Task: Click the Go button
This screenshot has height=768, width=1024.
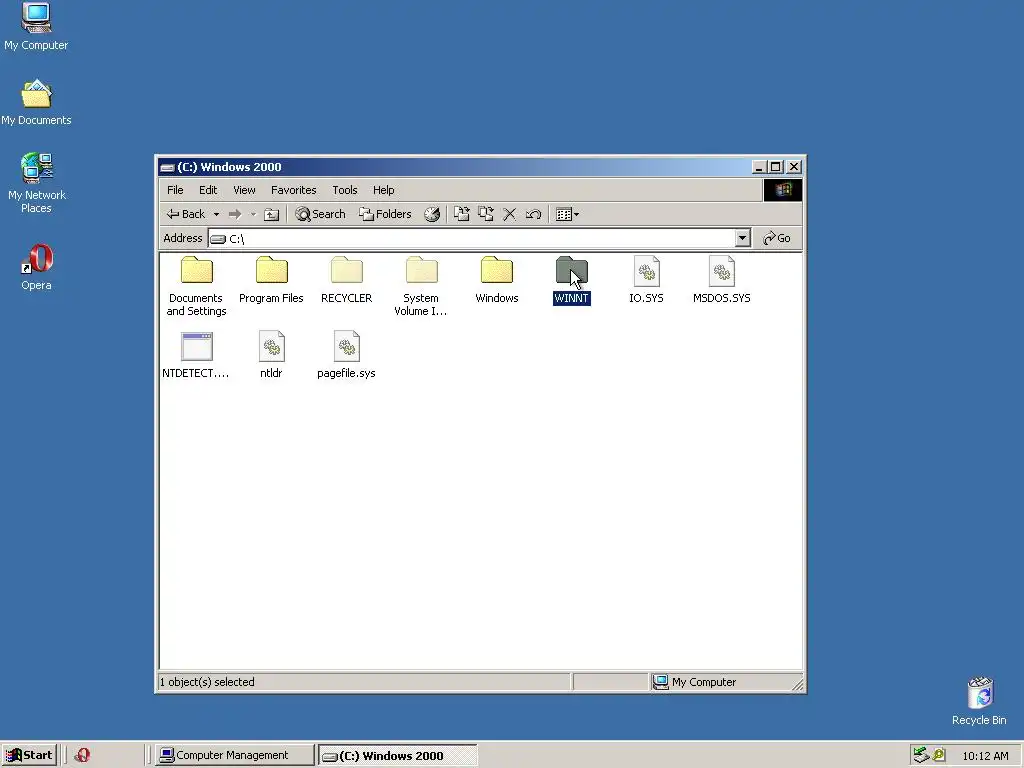Action: click(777, 238)
